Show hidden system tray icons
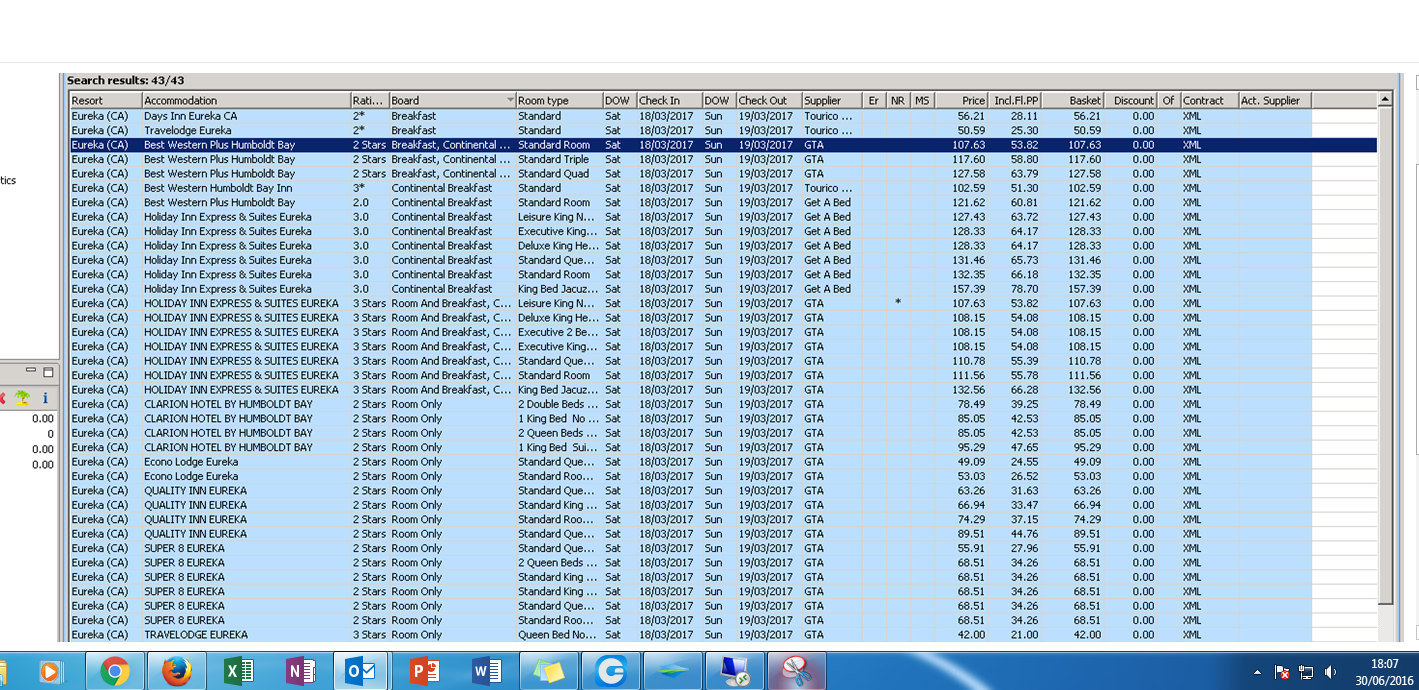 (x=1257, y=672)
